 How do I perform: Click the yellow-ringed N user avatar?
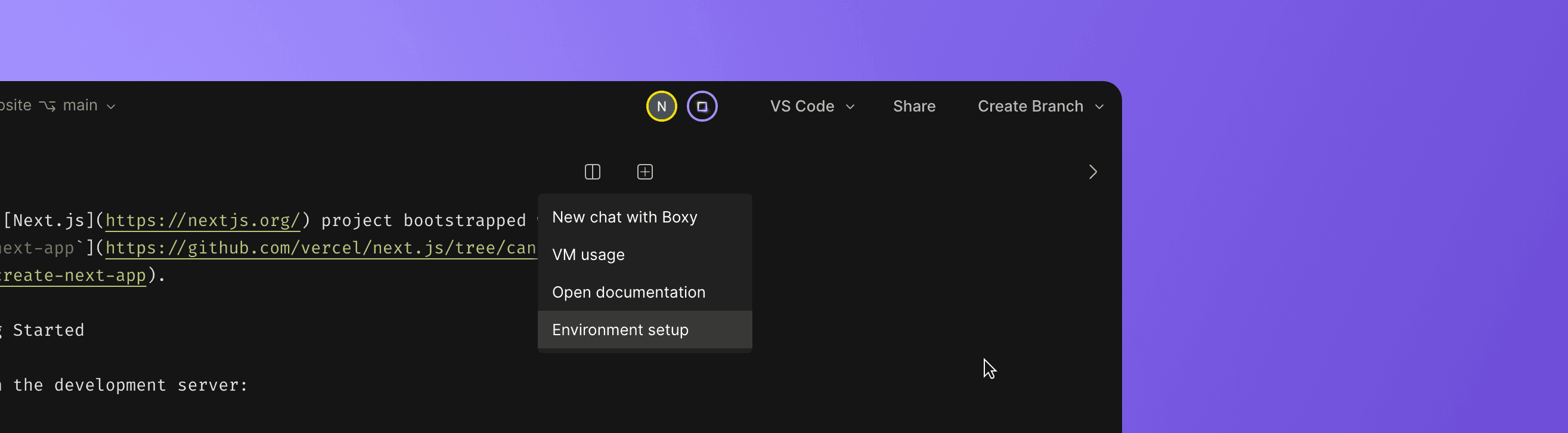point(661,107)
